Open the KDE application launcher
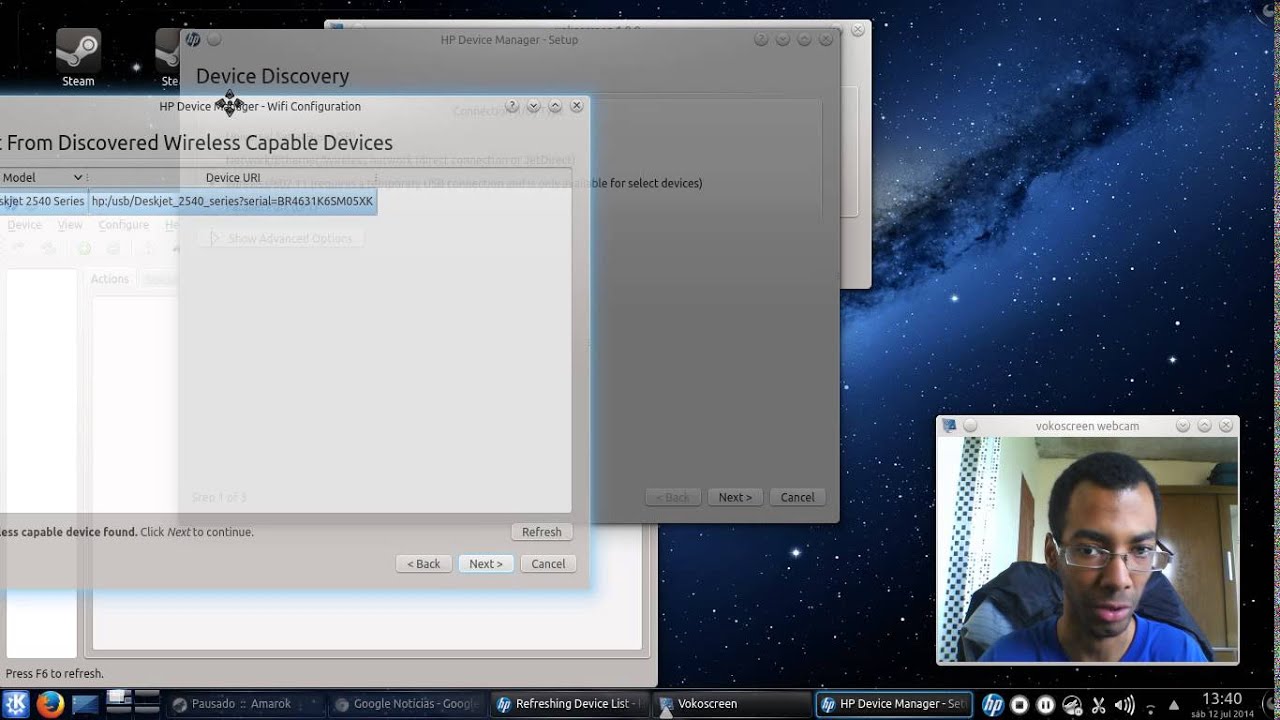 coord(16,704)
